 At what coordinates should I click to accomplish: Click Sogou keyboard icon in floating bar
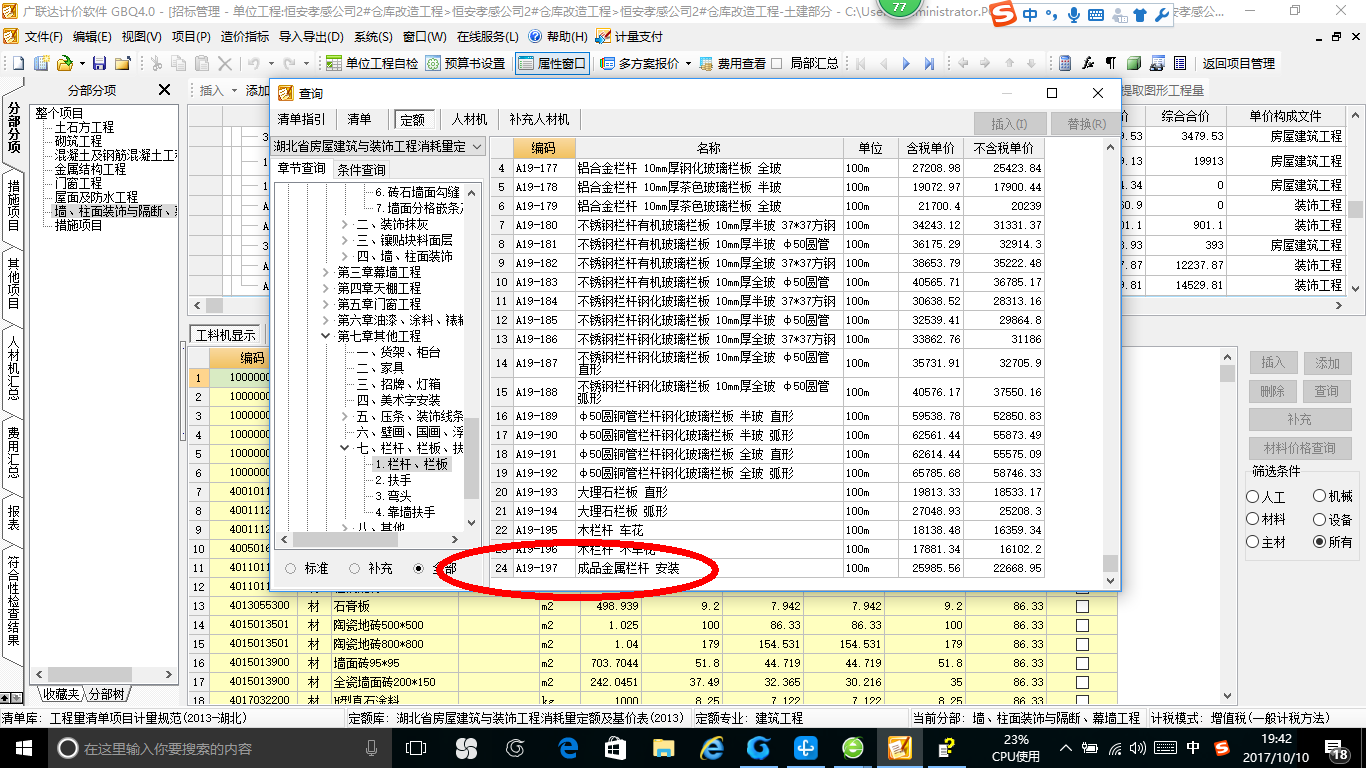click(1095, 14)
